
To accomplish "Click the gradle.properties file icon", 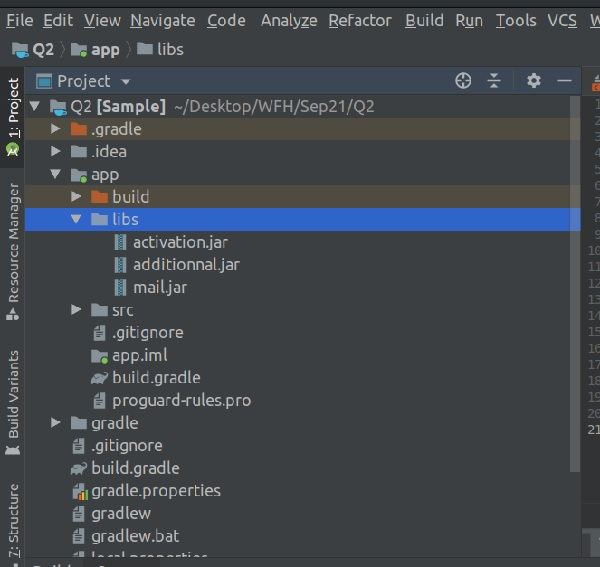I will [79, 491].
